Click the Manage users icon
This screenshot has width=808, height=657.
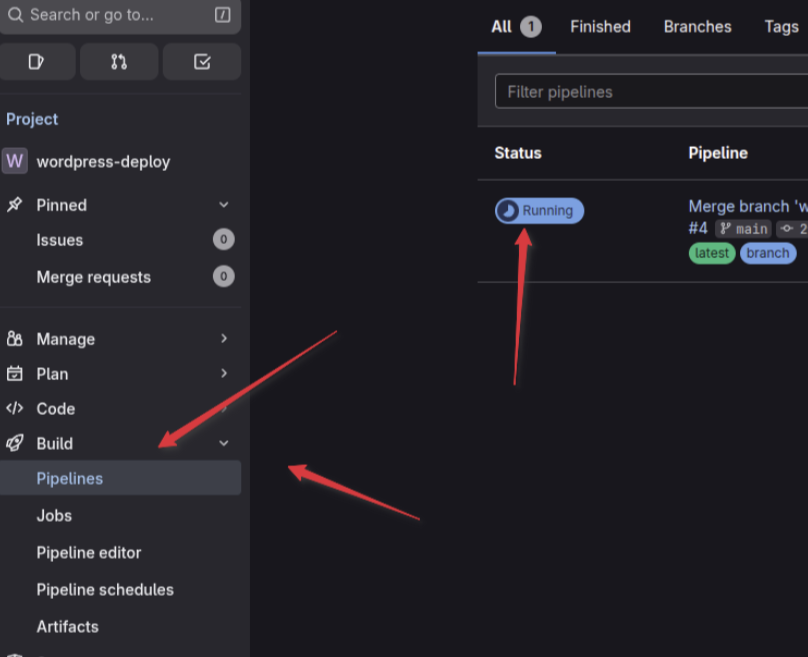coord(14,339)
